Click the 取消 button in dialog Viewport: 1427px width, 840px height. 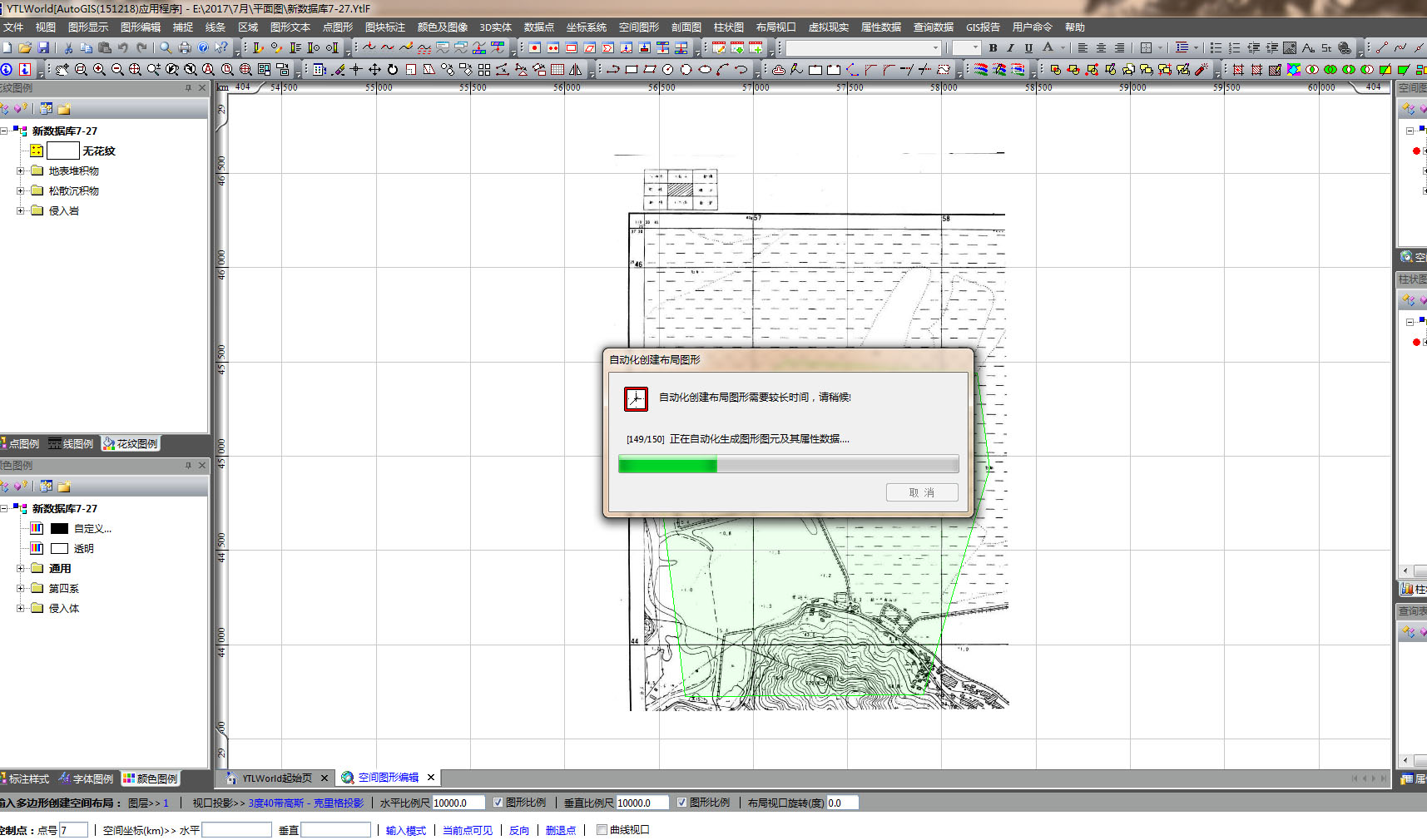coord(922,492)
